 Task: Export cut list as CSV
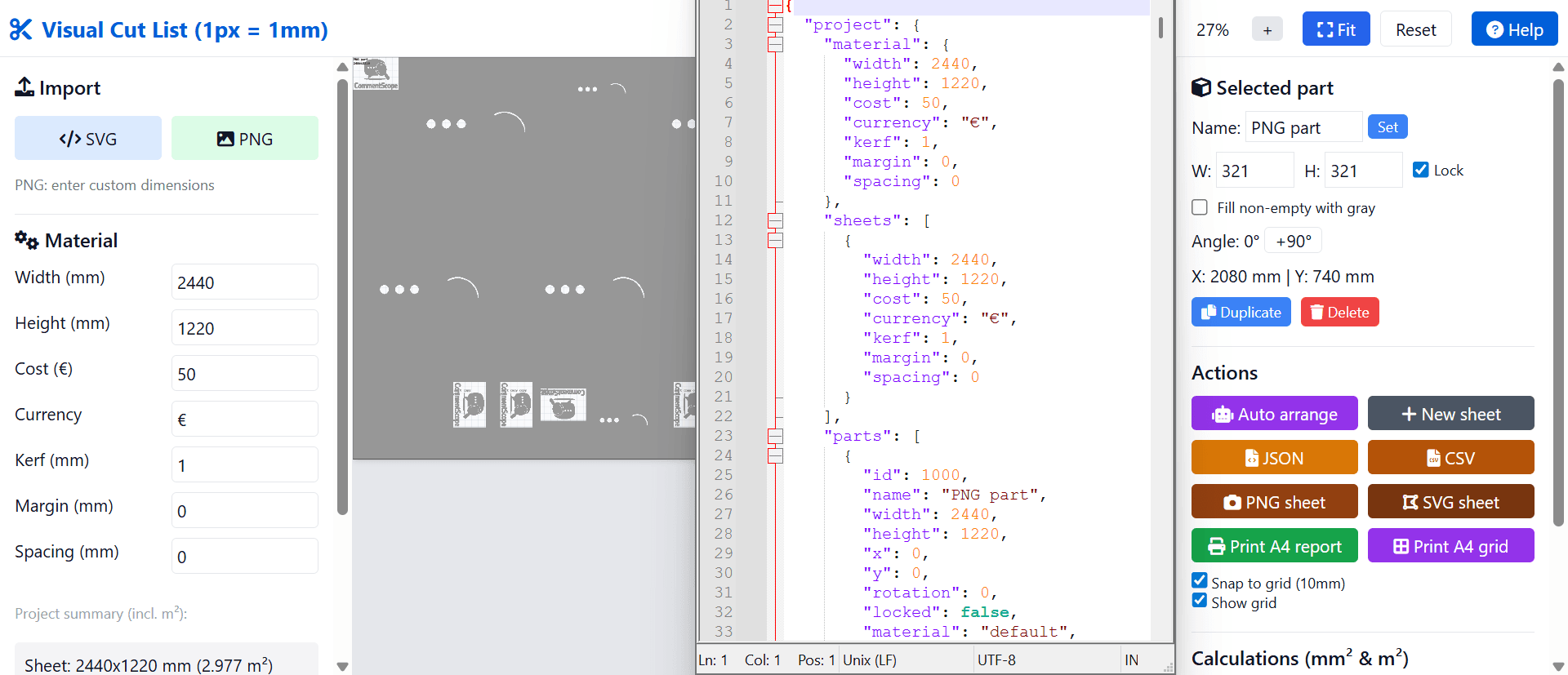point(1451,458)
